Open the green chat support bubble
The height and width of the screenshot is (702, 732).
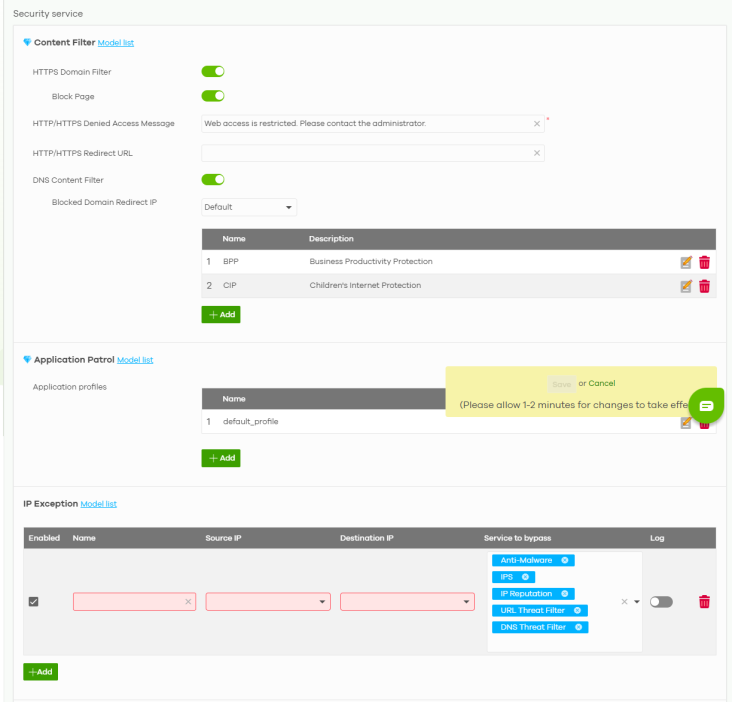coord(706,405)
